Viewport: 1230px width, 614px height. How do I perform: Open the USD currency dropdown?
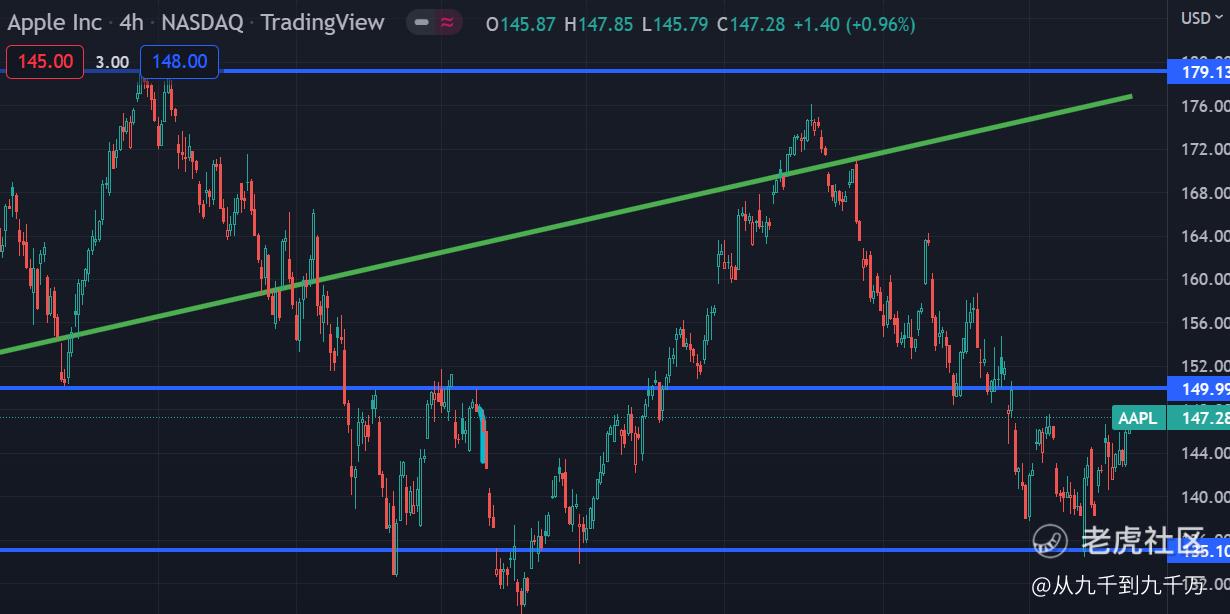coord(1200,18)
